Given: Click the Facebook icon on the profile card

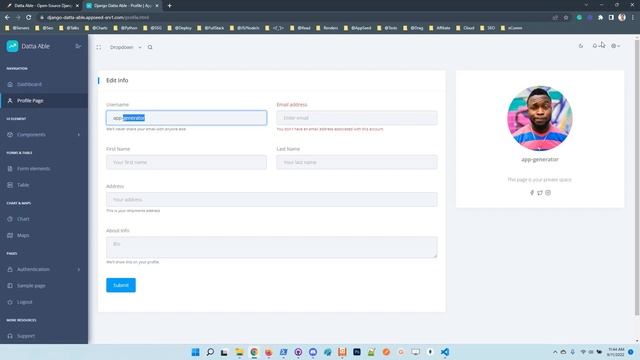Looking at the screenshot, I should tap(532, 193).
